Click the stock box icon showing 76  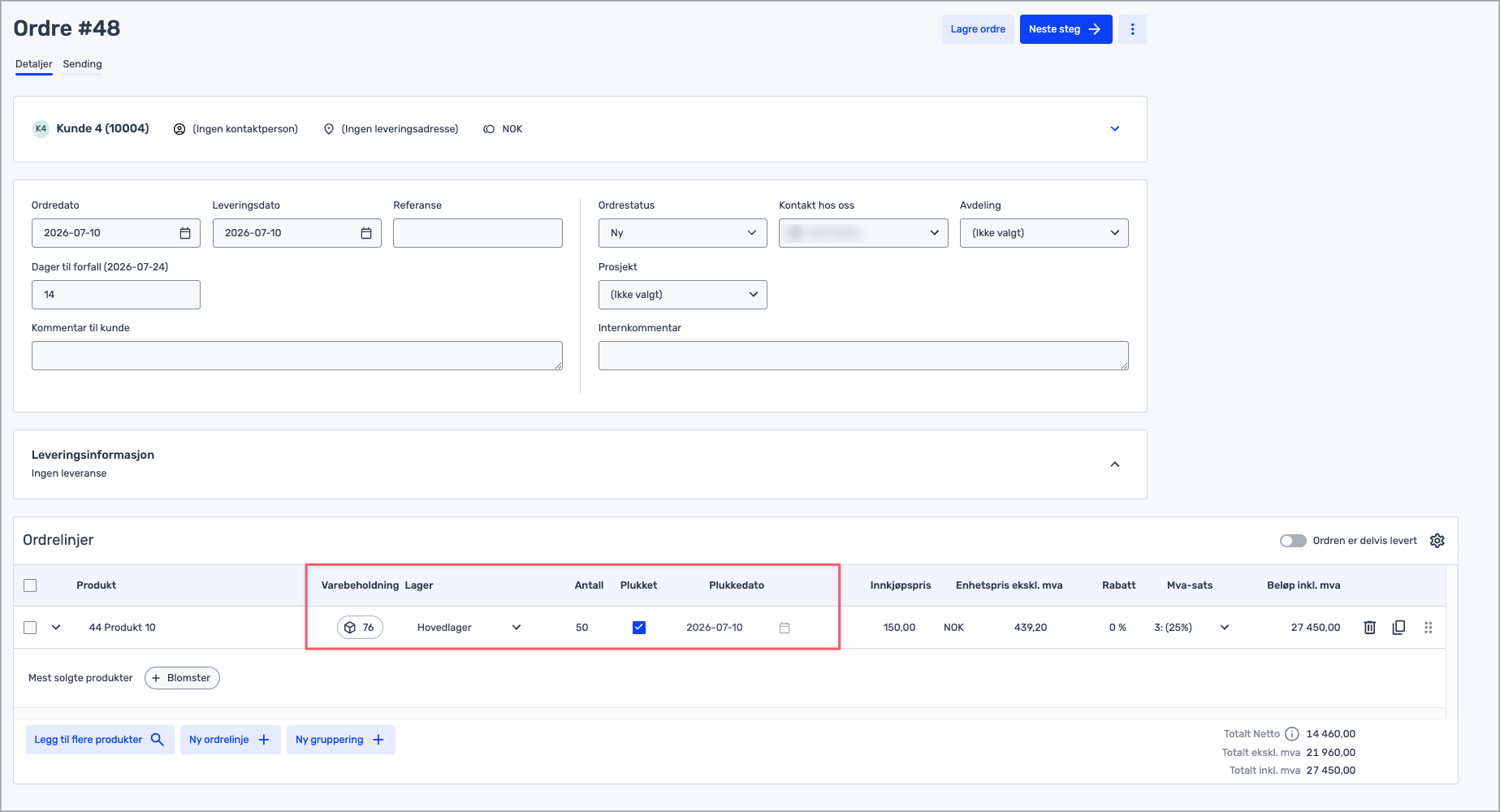pyautogui.click(x=360, y=628)
